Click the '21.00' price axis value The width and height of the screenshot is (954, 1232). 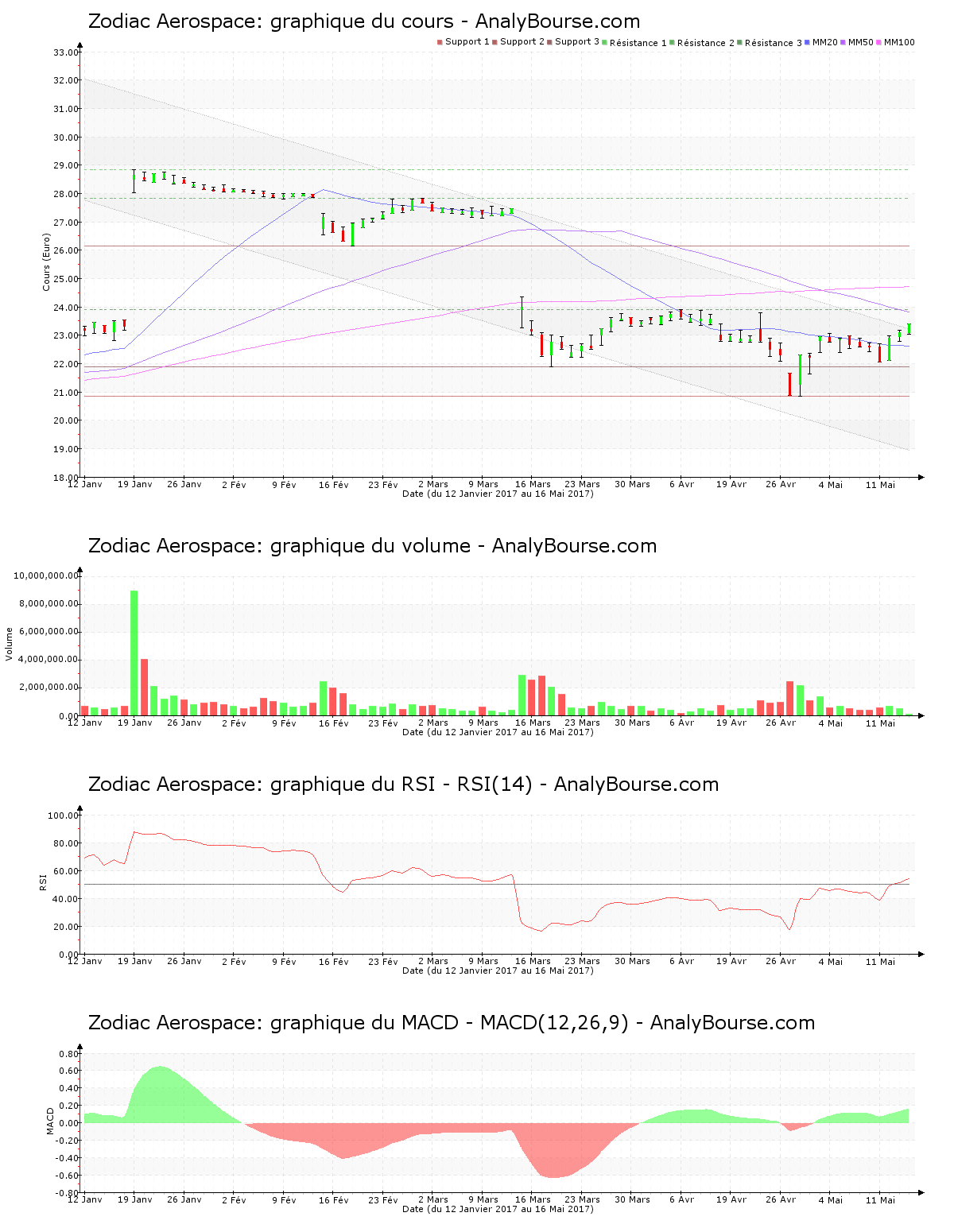point(66,393)
